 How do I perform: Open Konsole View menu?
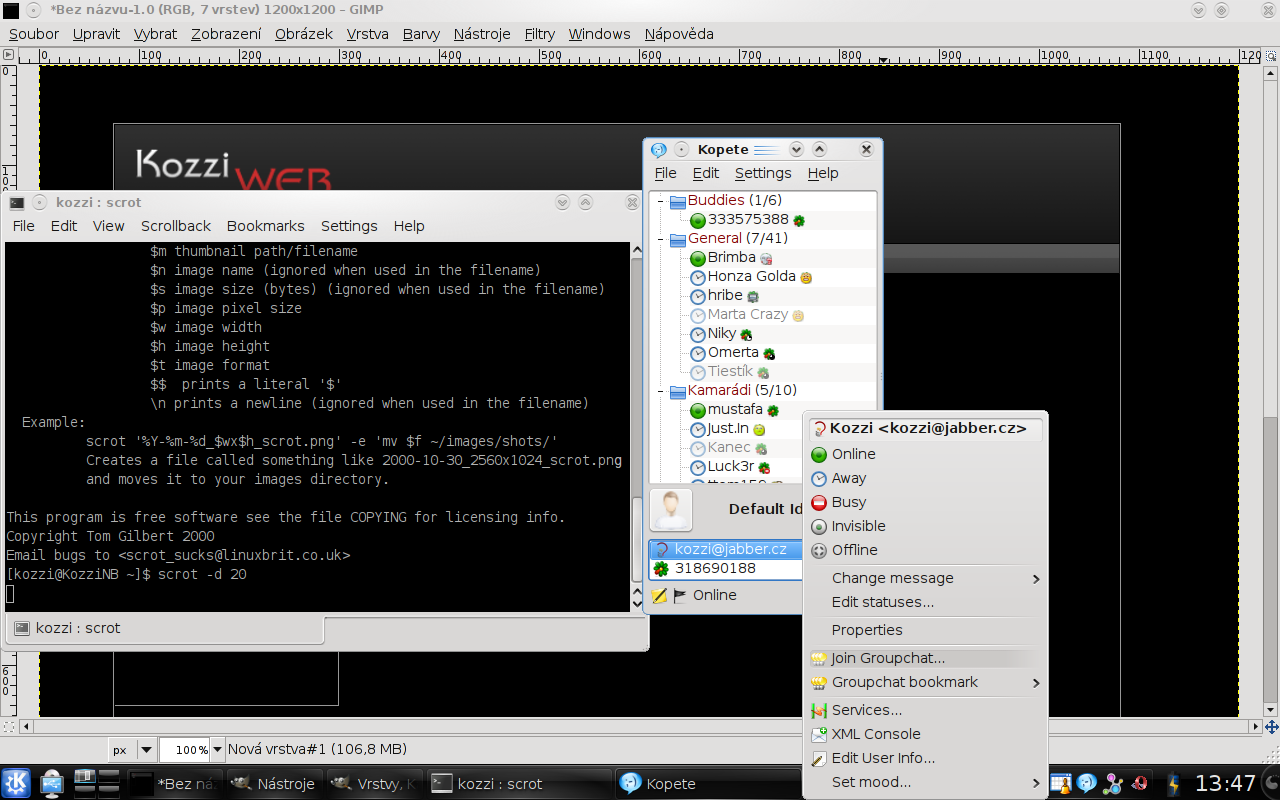[109, 226]
